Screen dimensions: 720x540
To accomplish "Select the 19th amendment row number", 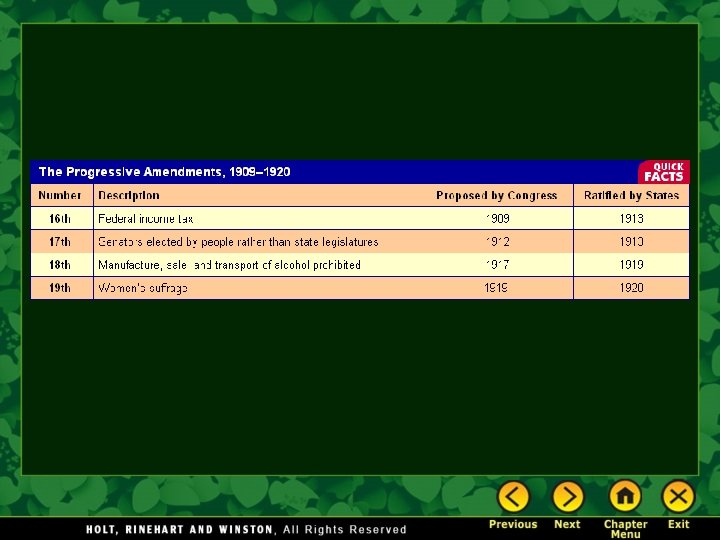I will [x=60, y=287].
